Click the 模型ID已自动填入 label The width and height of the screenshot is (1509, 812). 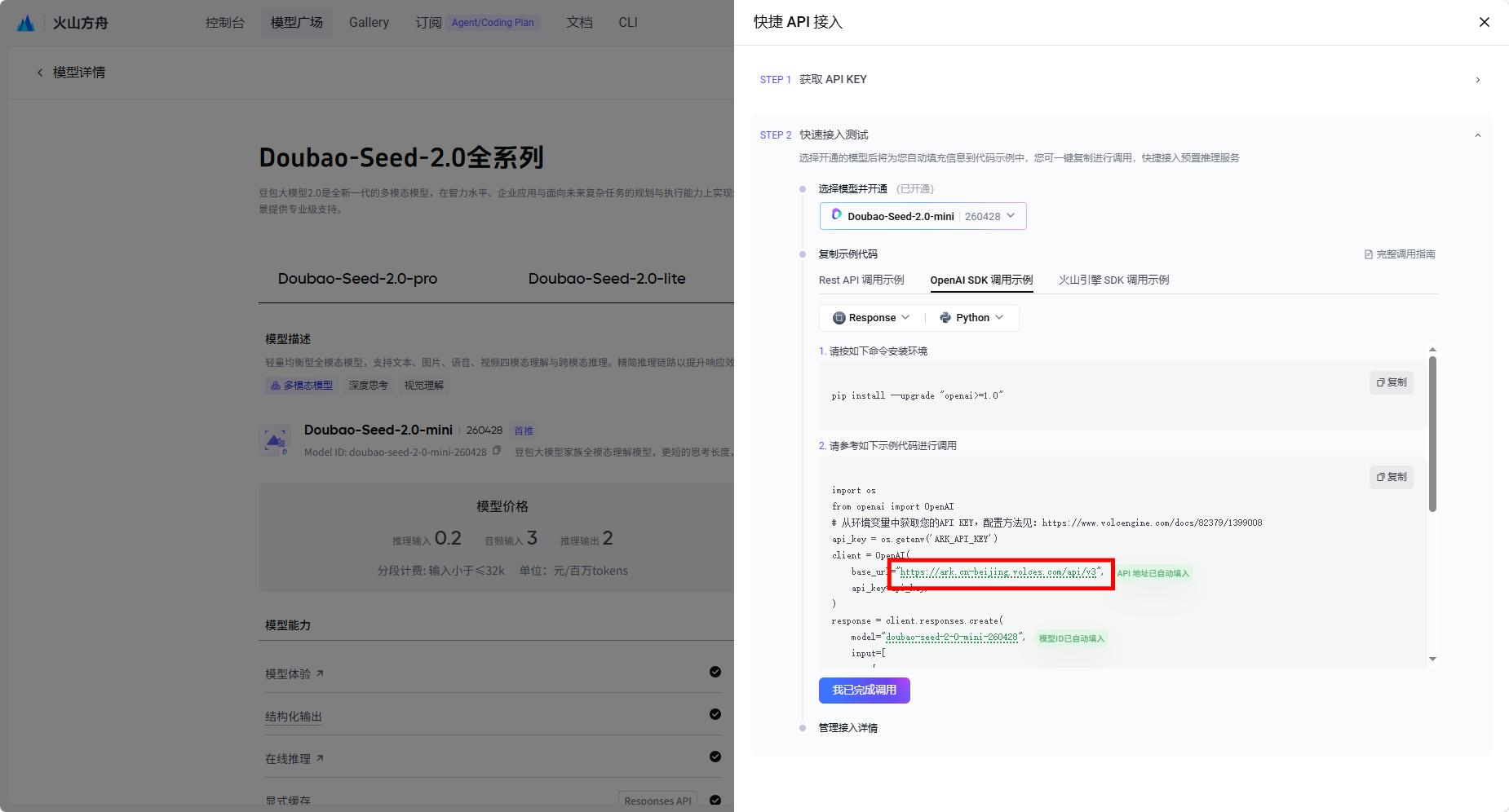[x=1071, y=638]
